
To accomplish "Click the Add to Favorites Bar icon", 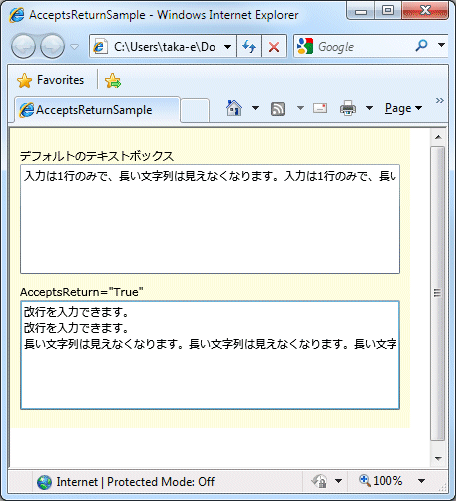I will pyautogui.click(x=113, y=81).
